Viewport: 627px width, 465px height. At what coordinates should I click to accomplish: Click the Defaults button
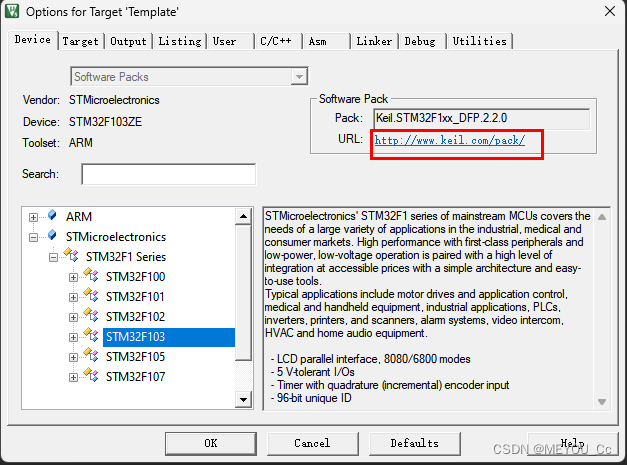click(x=415, y=443)
